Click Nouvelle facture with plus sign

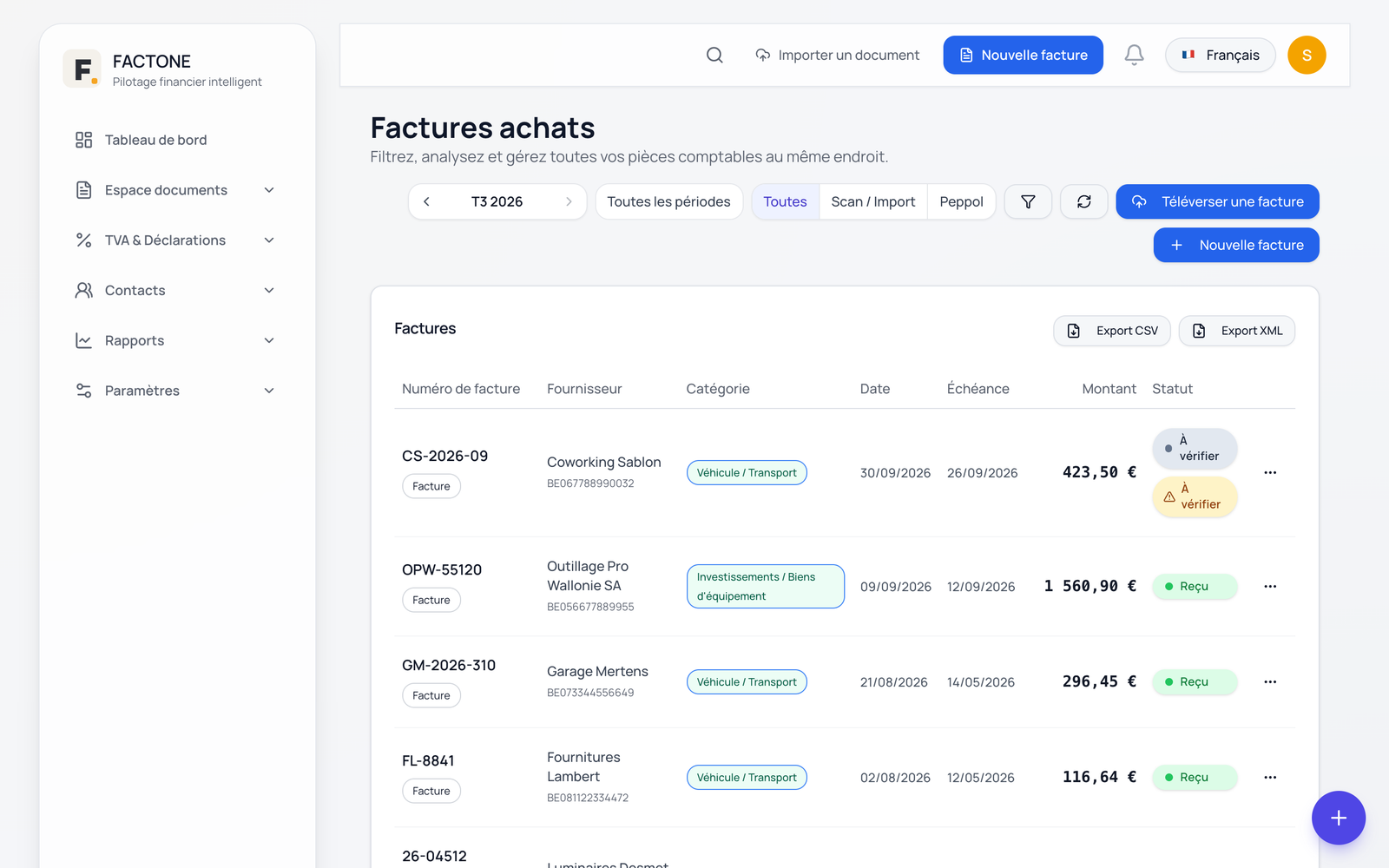[1236, 245]
